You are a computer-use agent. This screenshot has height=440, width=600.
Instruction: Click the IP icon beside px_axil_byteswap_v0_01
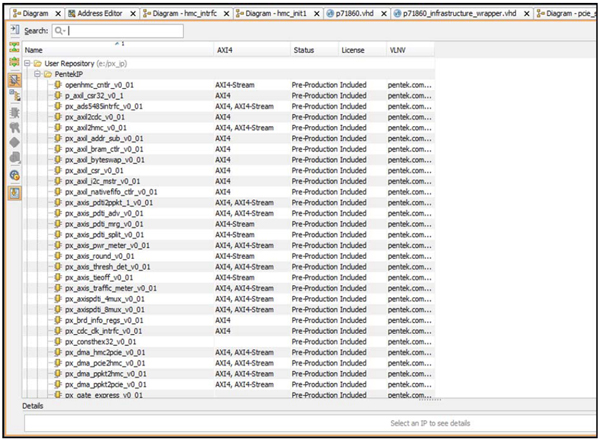coord(58,160)
